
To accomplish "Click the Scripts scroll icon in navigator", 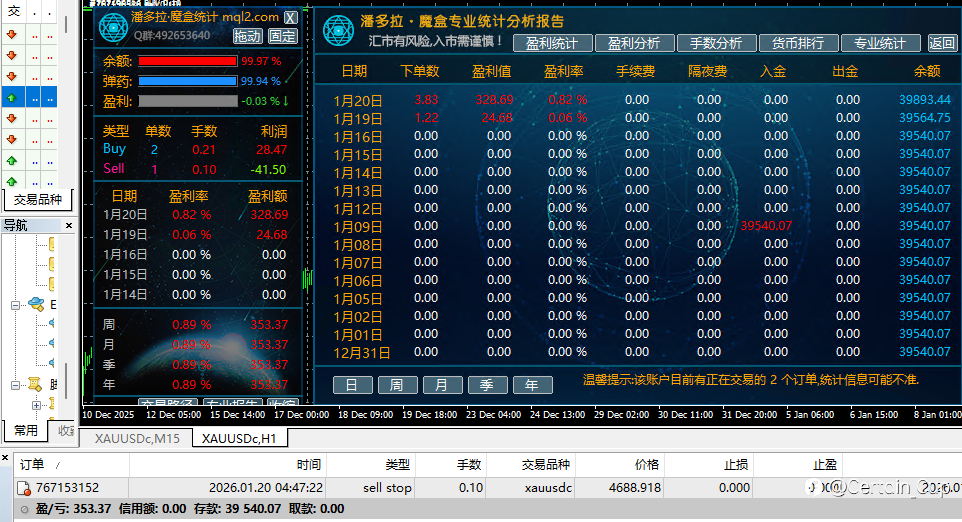I will (35, 385).
